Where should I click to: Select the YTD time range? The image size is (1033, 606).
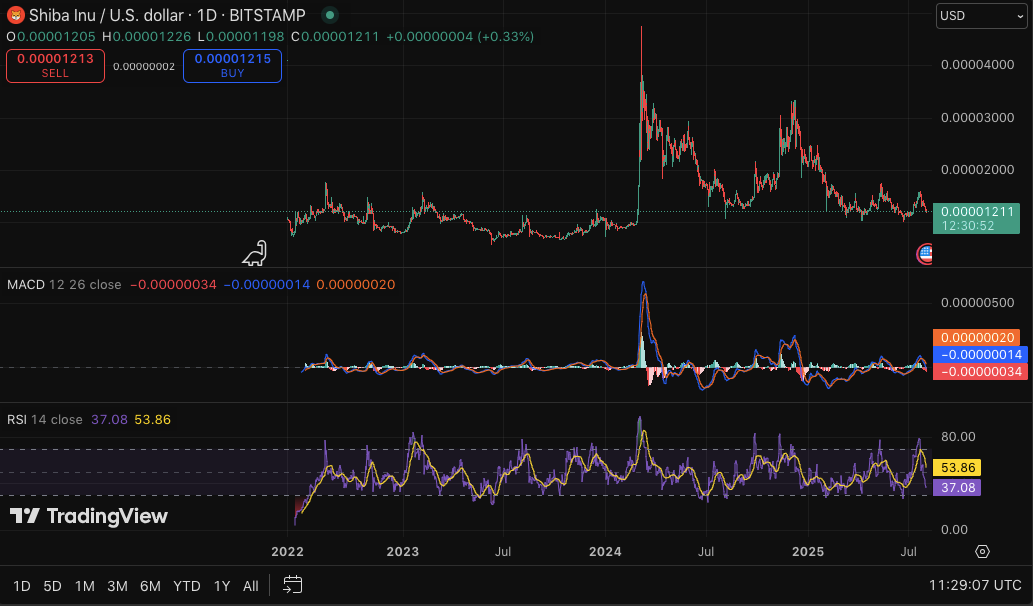(186, 586)
